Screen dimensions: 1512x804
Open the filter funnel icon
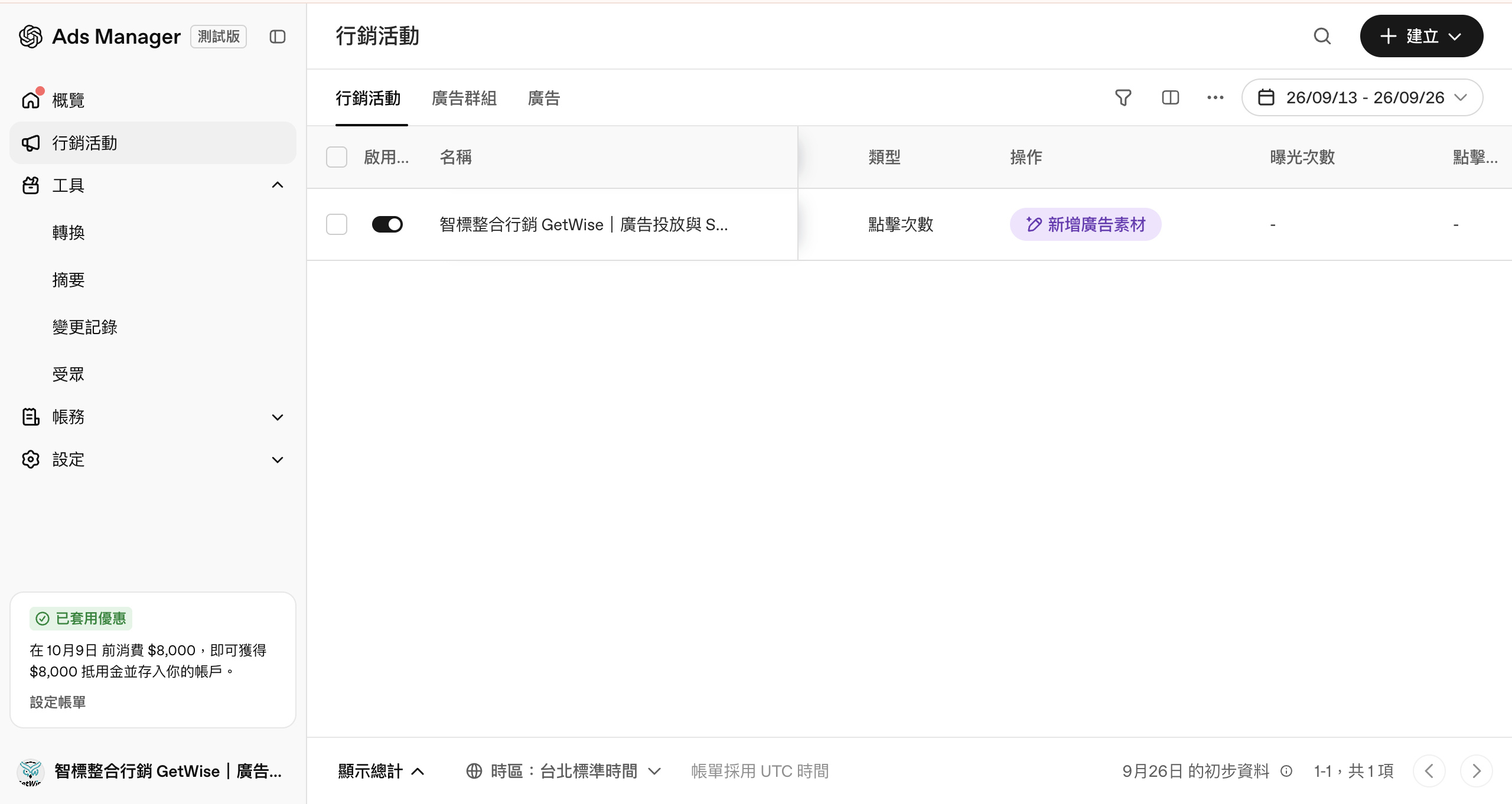(x=1123, y=97)
